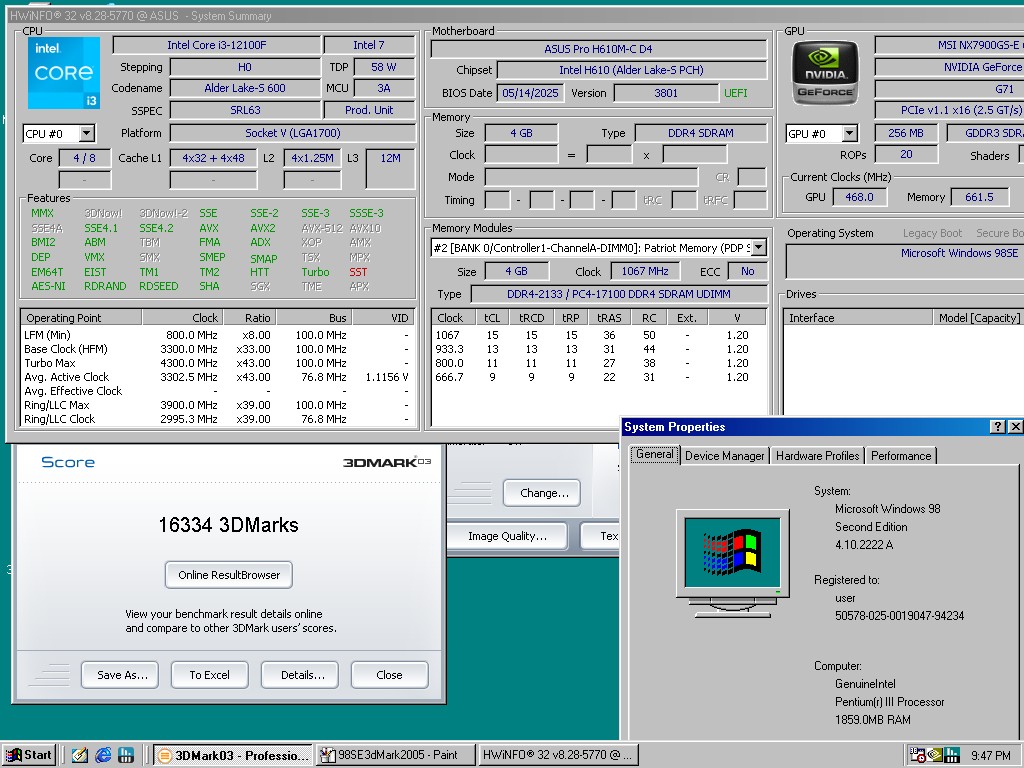Open the CPU #0 selector dropdown
The height and width of the screenshot is (768, 1024).
[86, 134]
